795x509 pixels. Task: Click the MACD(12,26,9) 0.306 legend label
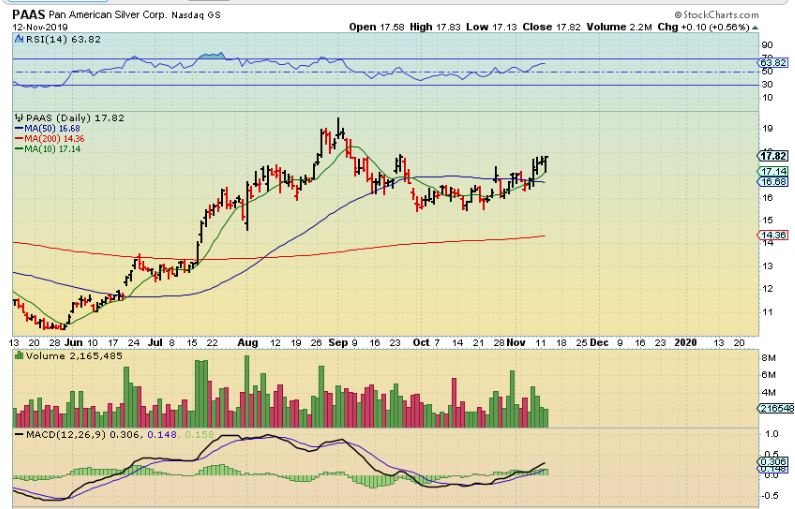tap(84, 434)
